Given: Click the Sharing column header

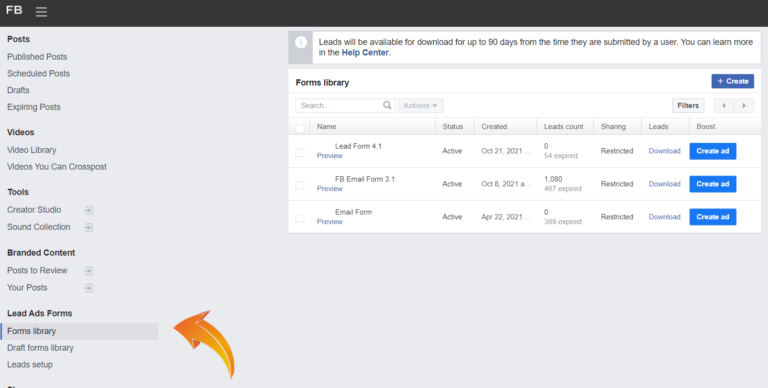Looking at the screenshot, I should click(x=613, y=126).
